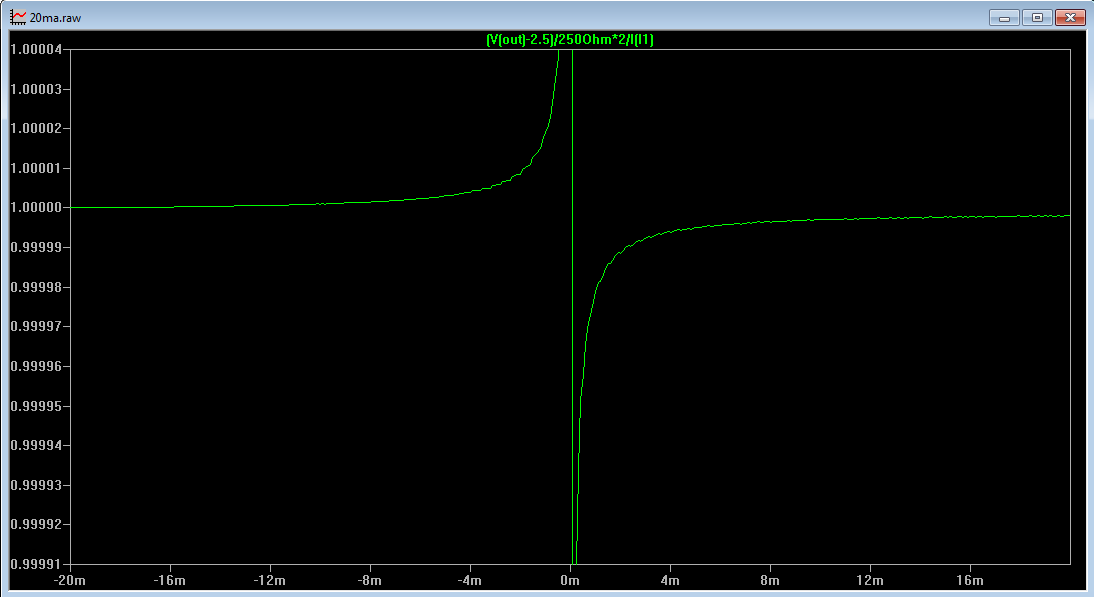Viewport: 1094px width, 597px height.
Task: Click the 1.00001 vertical axis label
Action: (36, 168)
